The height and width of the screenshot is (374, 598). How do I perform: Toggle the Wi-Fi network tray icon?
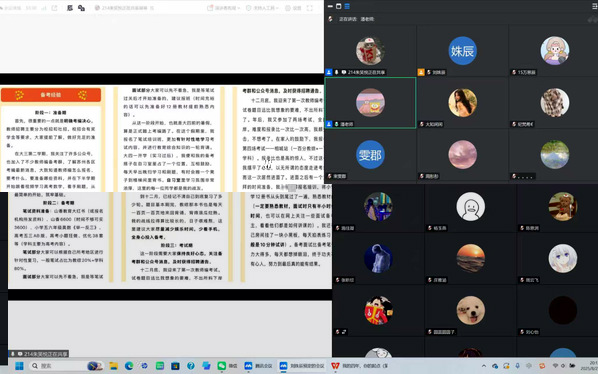pyautogui.click(x=555, y=366)
